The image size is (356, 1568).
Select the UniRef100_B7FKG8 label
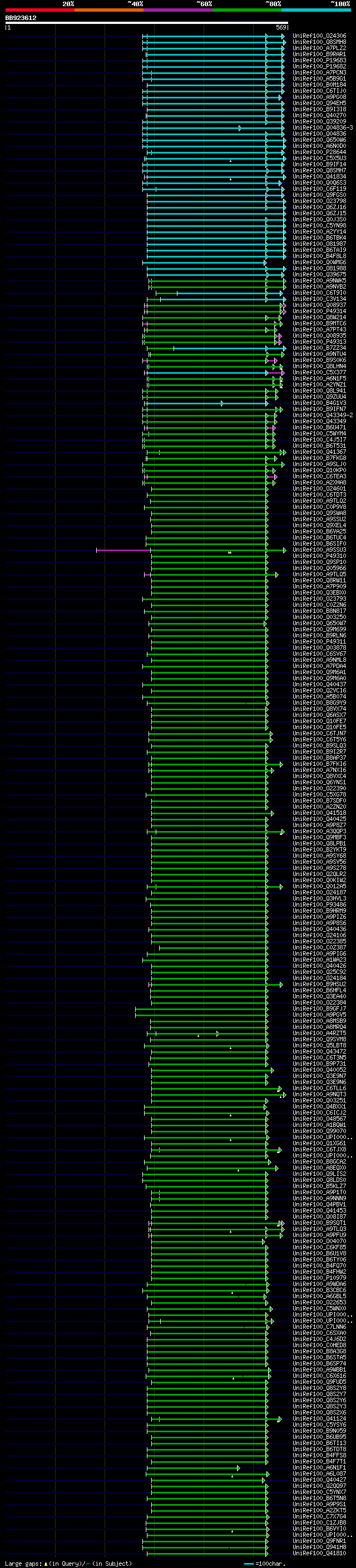click(x=319, y=458)
